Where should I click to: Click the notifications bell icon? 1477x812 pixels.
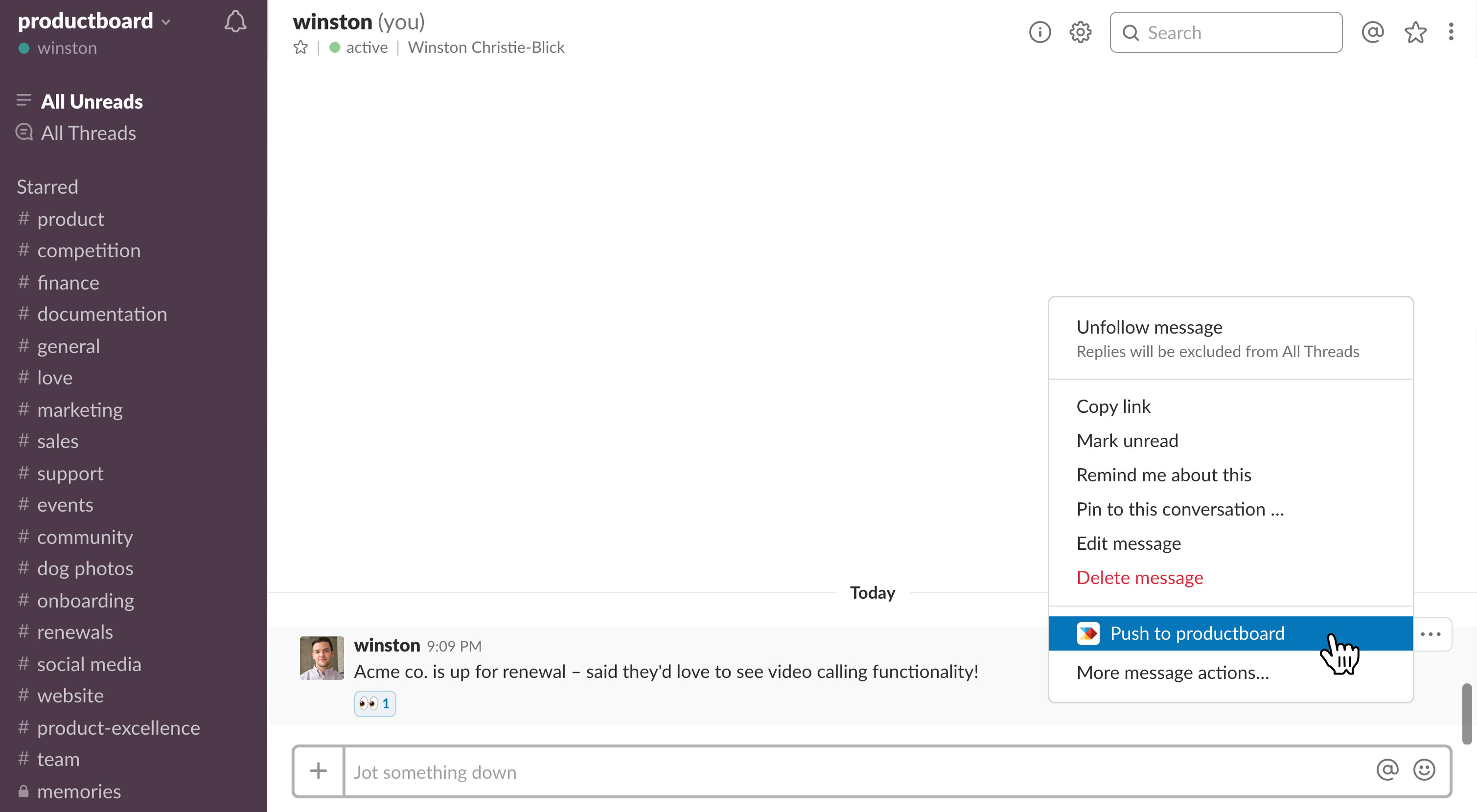coord(235,22)
